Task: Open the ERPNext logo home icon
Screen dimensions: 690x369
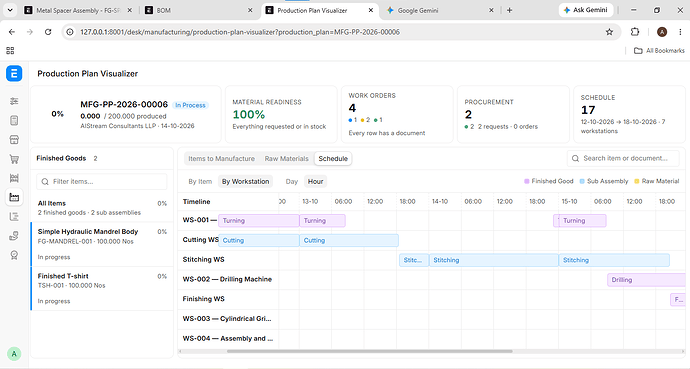Action: pos(14,73)
